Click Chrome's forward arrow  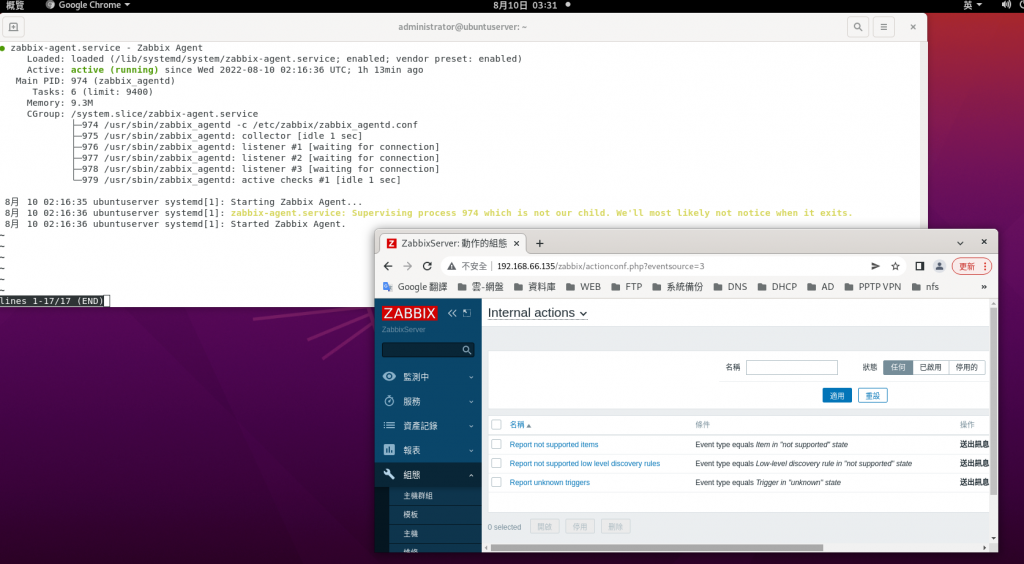tap(408, 266)
